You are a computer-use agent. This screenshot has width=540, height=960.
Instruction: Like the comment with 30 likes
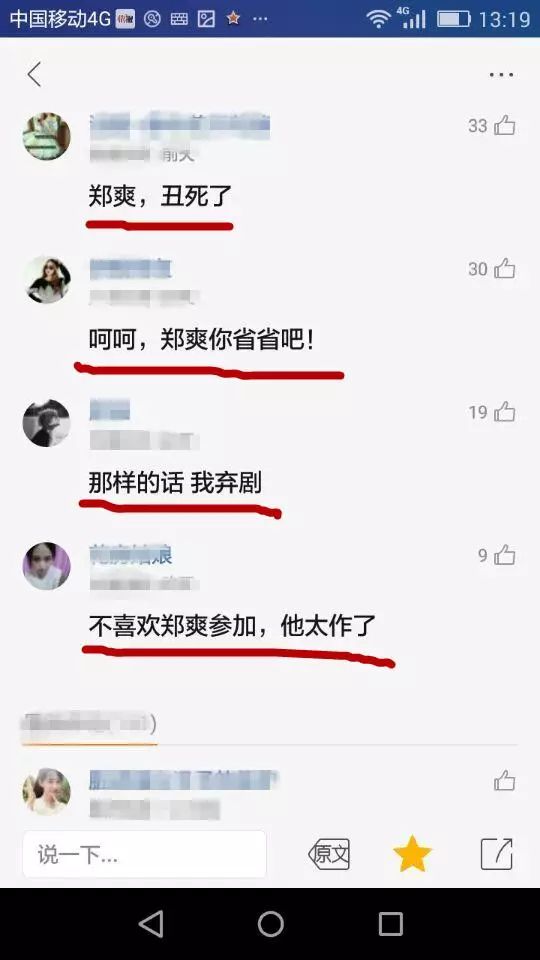click(x=504, y=269)
